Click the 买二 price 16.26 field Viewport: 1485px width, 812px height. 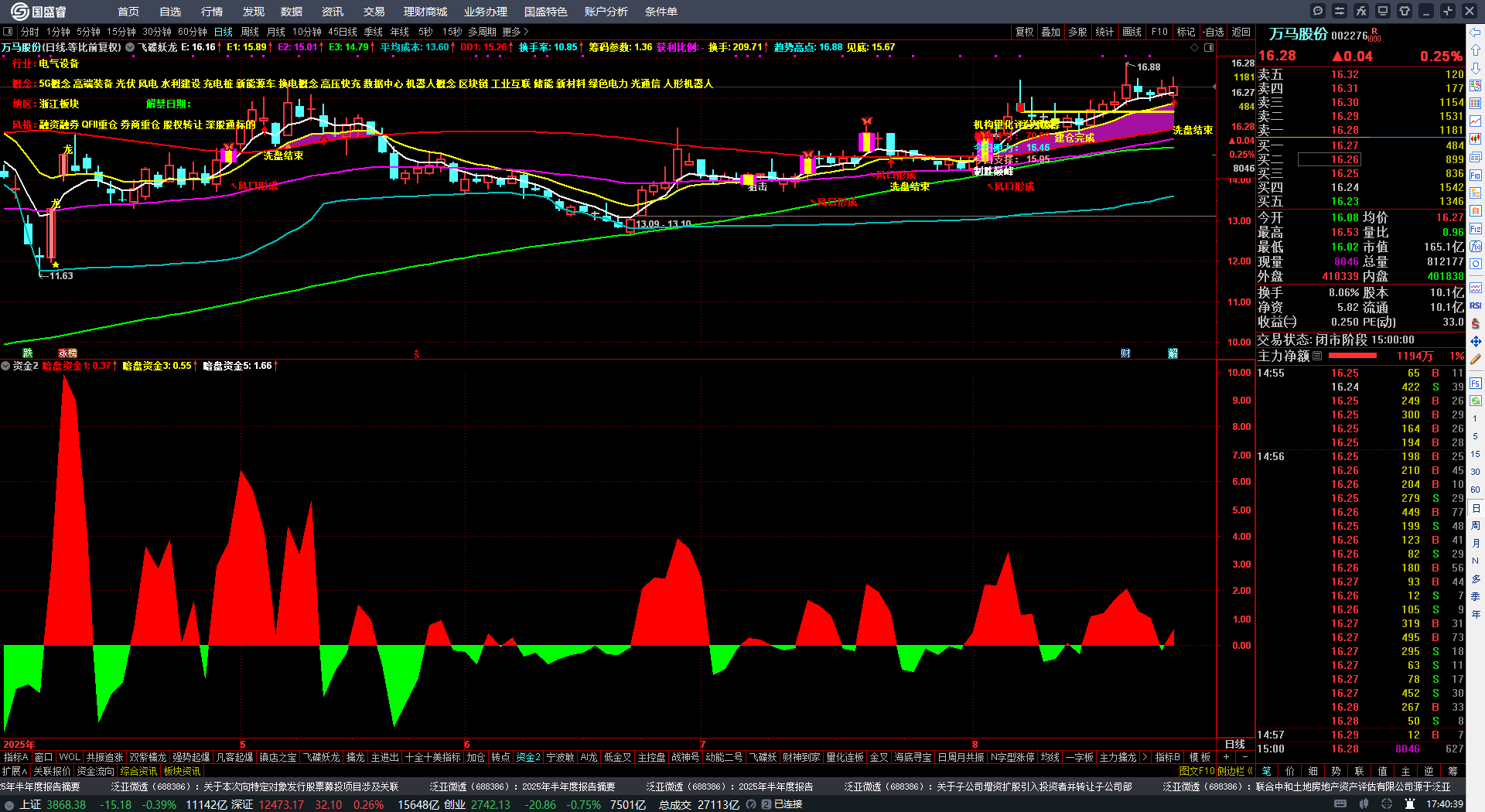(x=1329, y=159)
